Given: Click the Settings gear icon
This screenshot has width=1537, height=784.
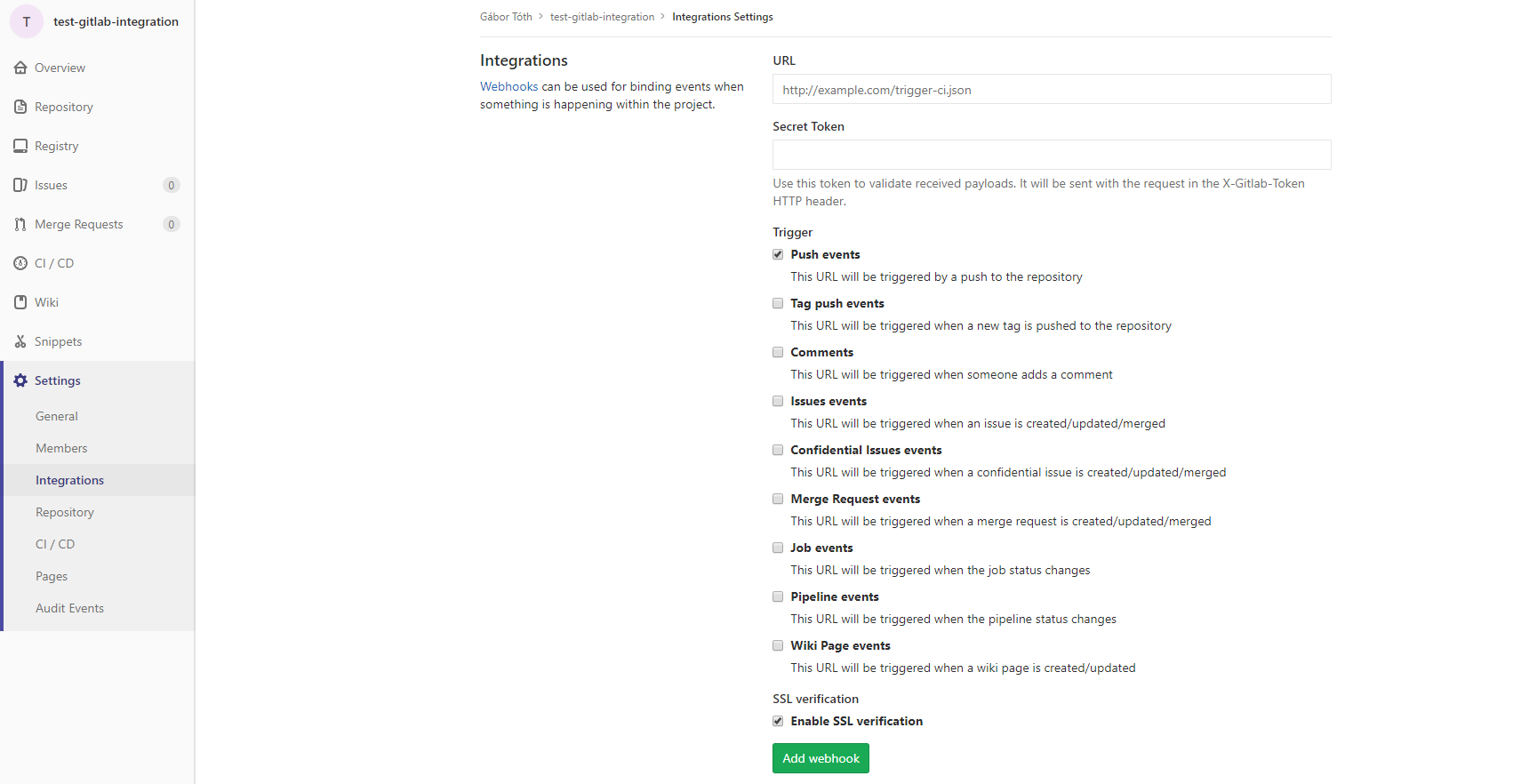Looking at the screenshot, I should [x=20, y=380].
